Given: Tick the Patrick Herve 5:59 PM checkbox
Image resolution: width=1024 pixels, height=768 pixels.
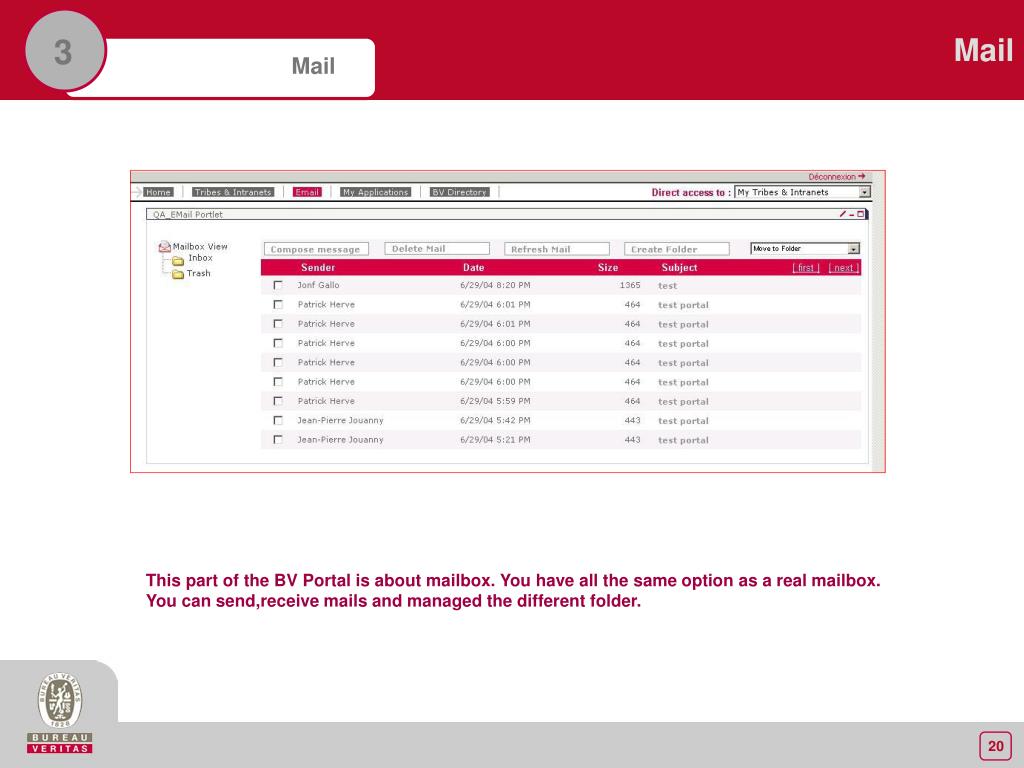Looking at the screenshot, I should 278,401.
